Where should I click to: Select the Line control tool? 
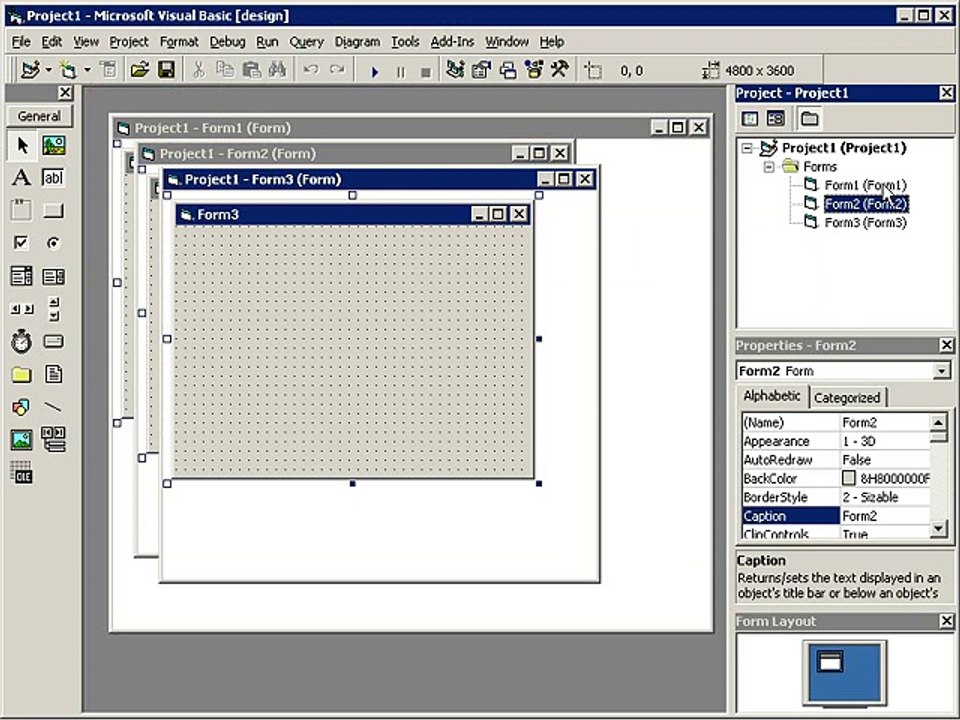[x=54, y=407]
